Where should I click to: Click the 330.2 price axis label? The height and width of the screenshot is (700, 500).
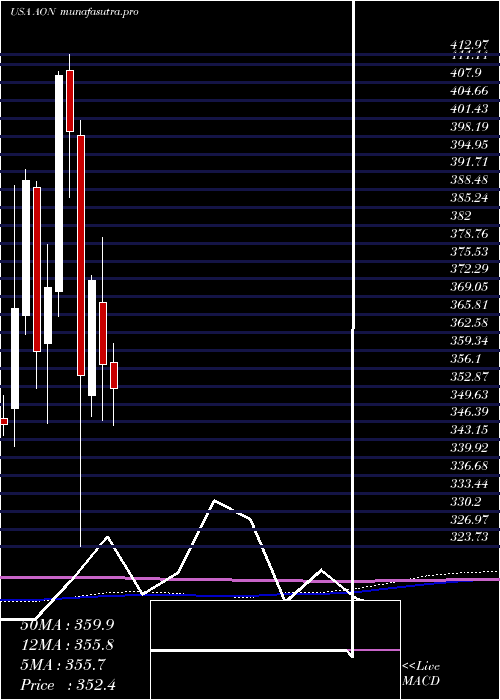click(467, 501)
